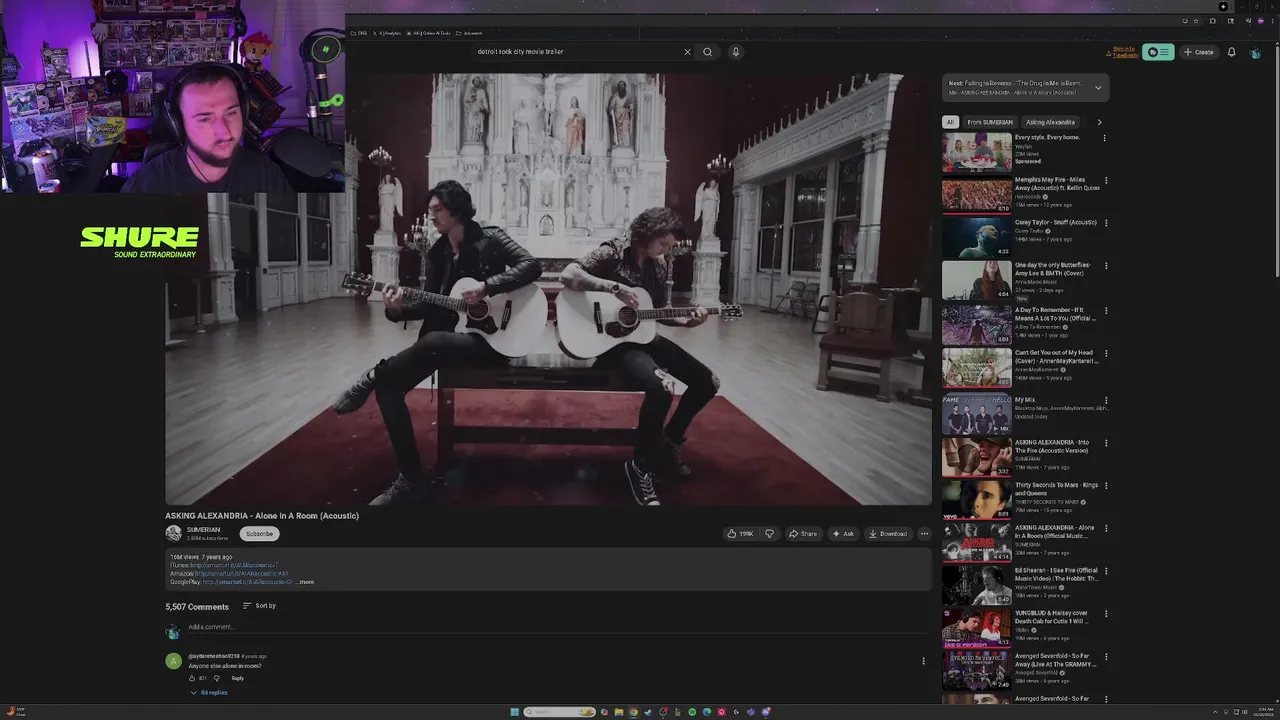Open the Sign in to TubeBuddy link
The image size is (1280, 720).
1125,52
